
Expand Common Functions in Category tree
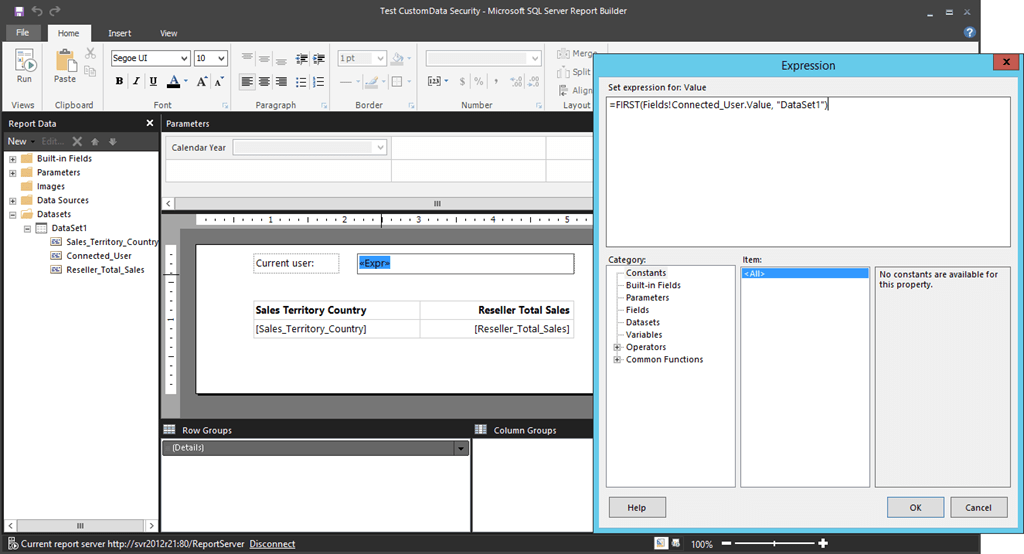pos(617,359)
